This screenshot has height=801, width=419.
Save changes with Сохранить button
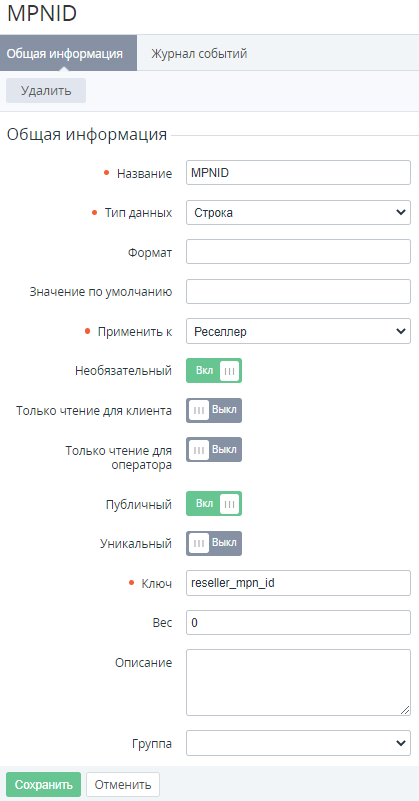point(43,785)
